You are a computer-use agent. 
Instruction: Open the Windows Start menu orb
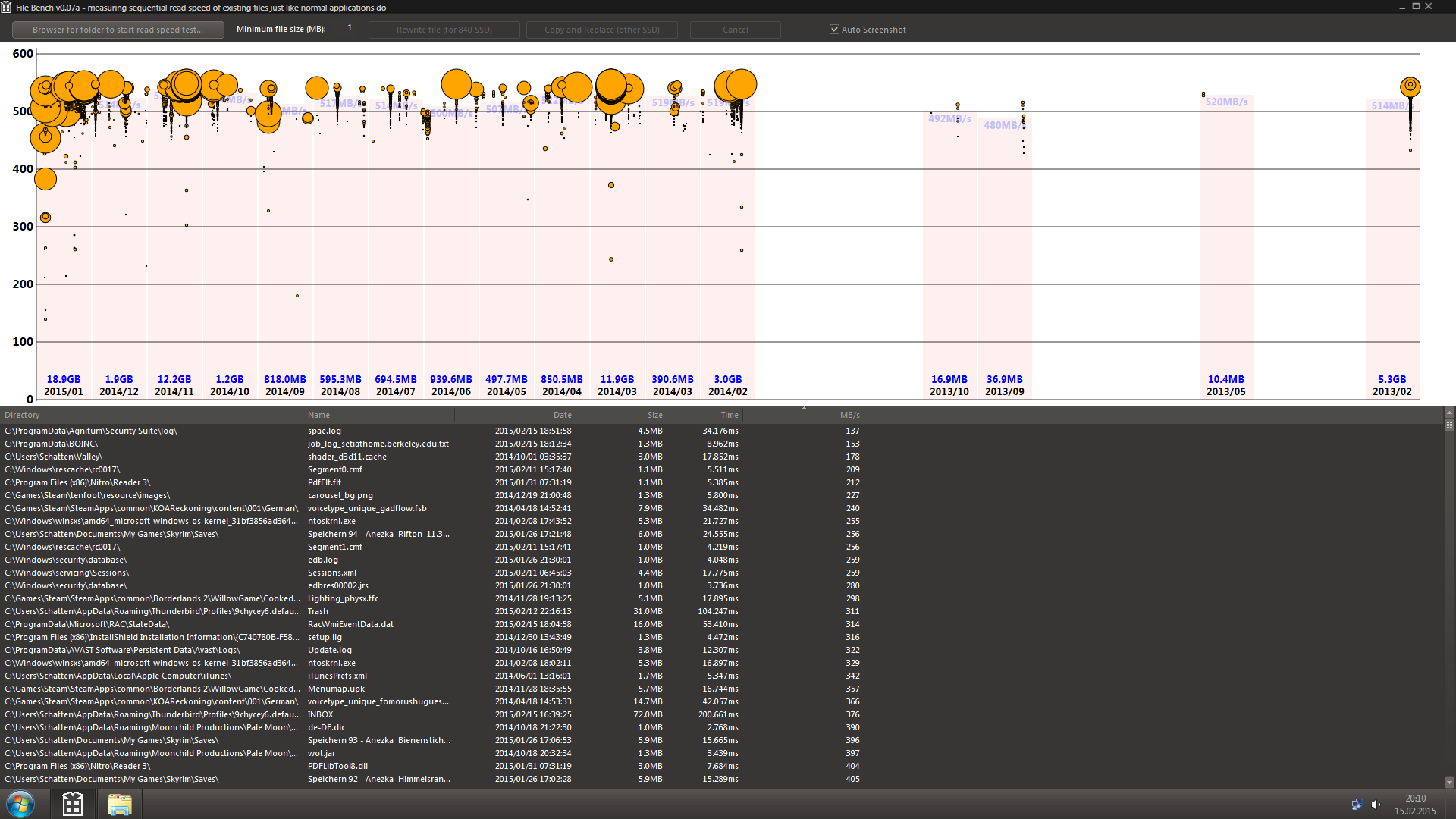[20, 804]
